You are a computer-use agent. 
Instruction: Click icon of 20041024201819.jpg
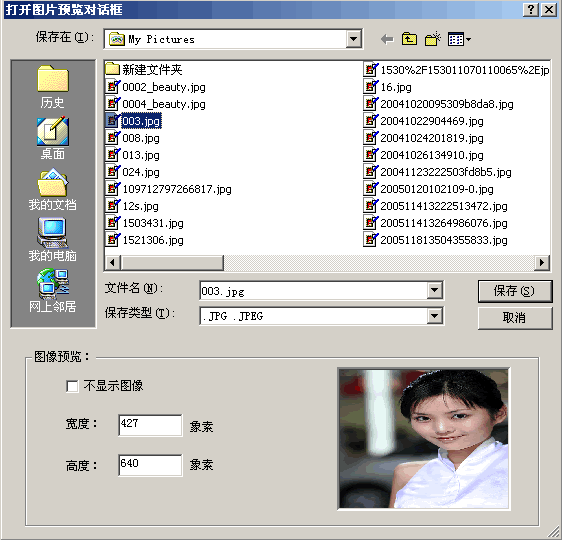click(371, 137)
